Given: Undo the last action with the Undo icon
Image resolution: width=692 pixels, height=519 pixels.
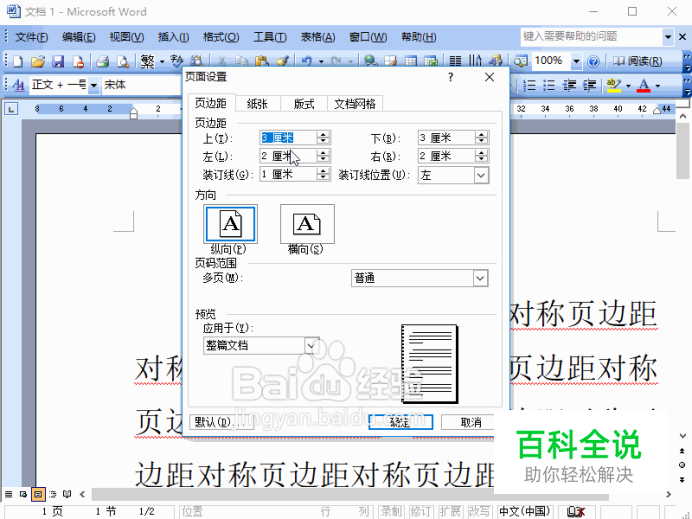Looking at the screenshot, I should pos(307,61).
